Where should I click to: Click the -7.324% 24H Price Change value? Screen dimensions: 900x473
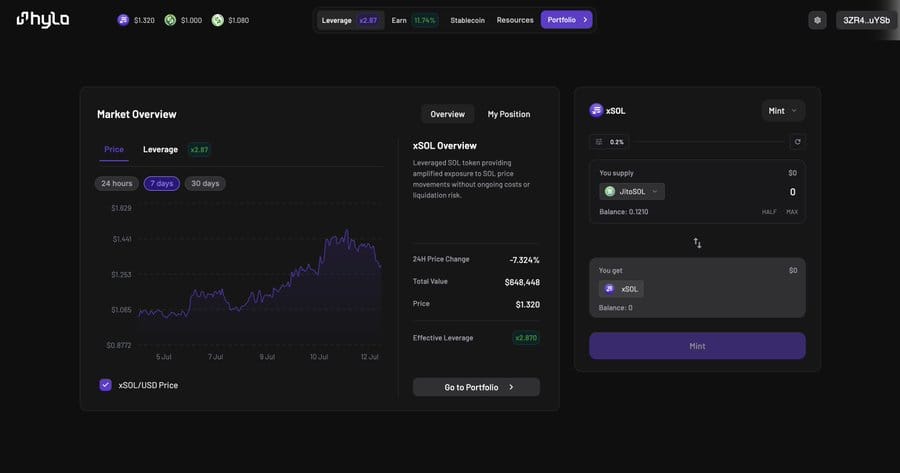pyautogui.click(x=524, y=260)
